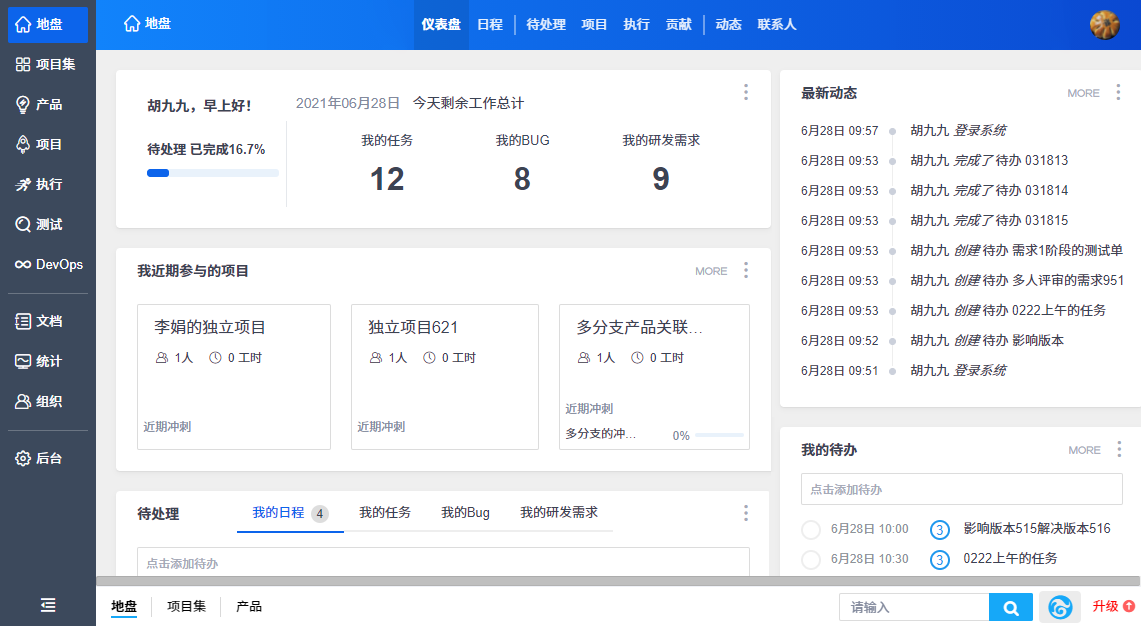Open DevOps module in sidebar
1141x626 pixels.
click(48, 264)
